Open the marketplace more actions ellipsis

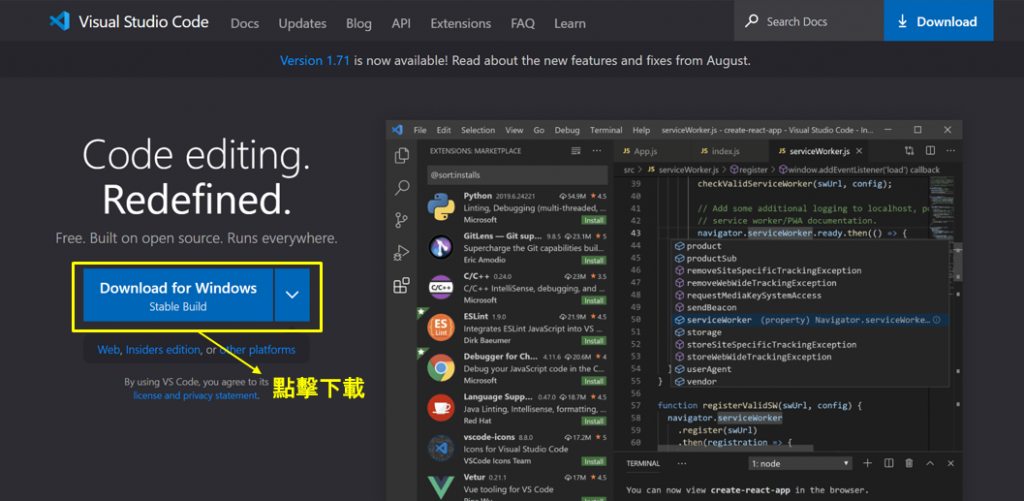(597, 150)
